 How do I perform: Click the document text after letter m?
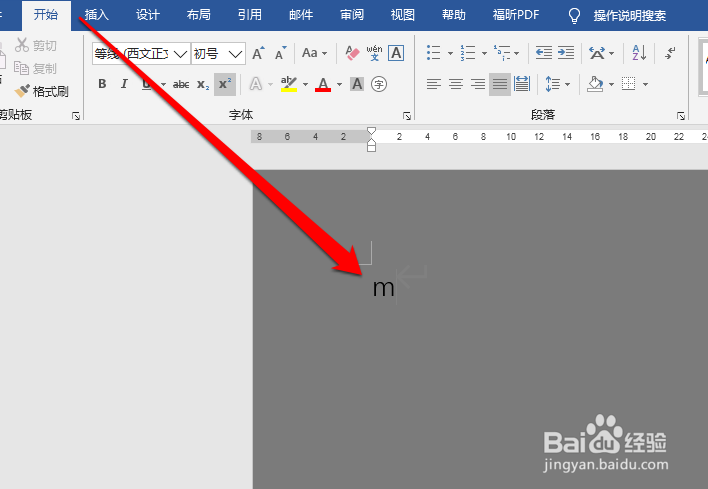[396, 288]
